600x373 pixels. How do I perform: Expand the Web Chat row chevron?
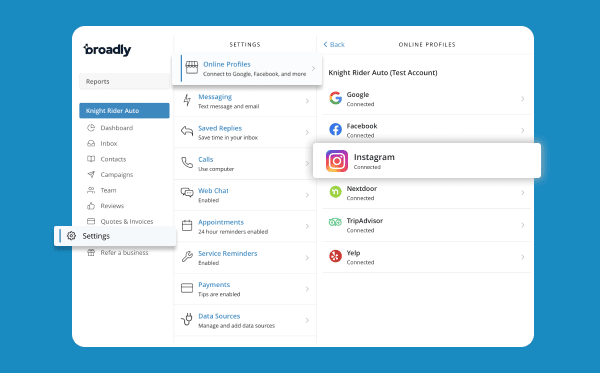pyautogui.click(x=307, y=195)
